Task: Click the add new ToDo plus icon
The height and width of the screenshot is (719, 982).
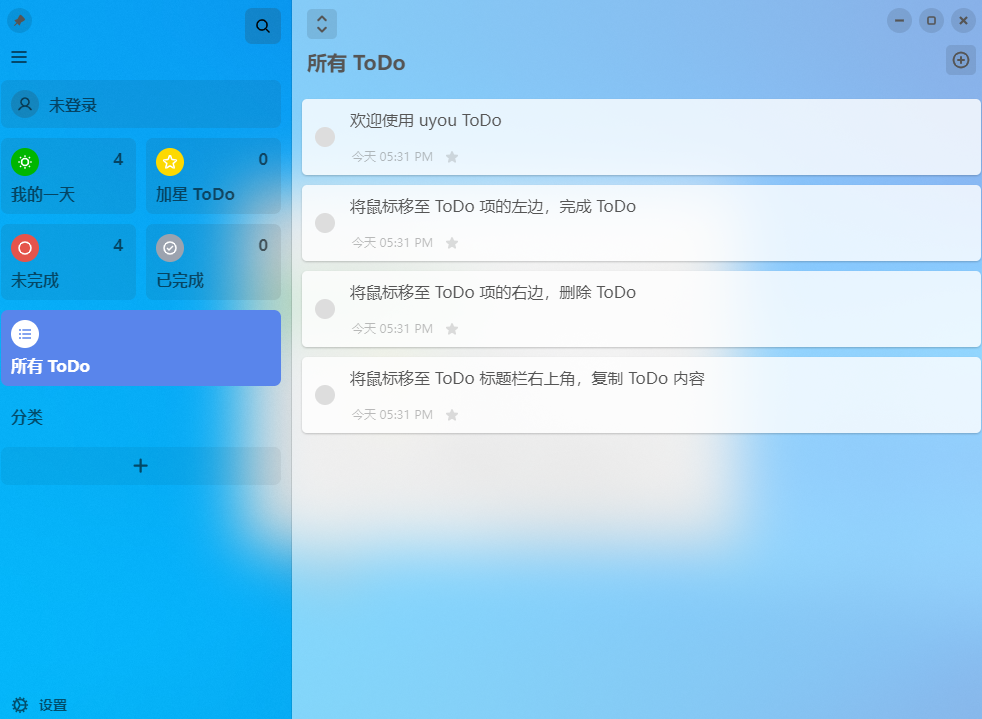Action: pyautogui.click(x=960, y=60)
